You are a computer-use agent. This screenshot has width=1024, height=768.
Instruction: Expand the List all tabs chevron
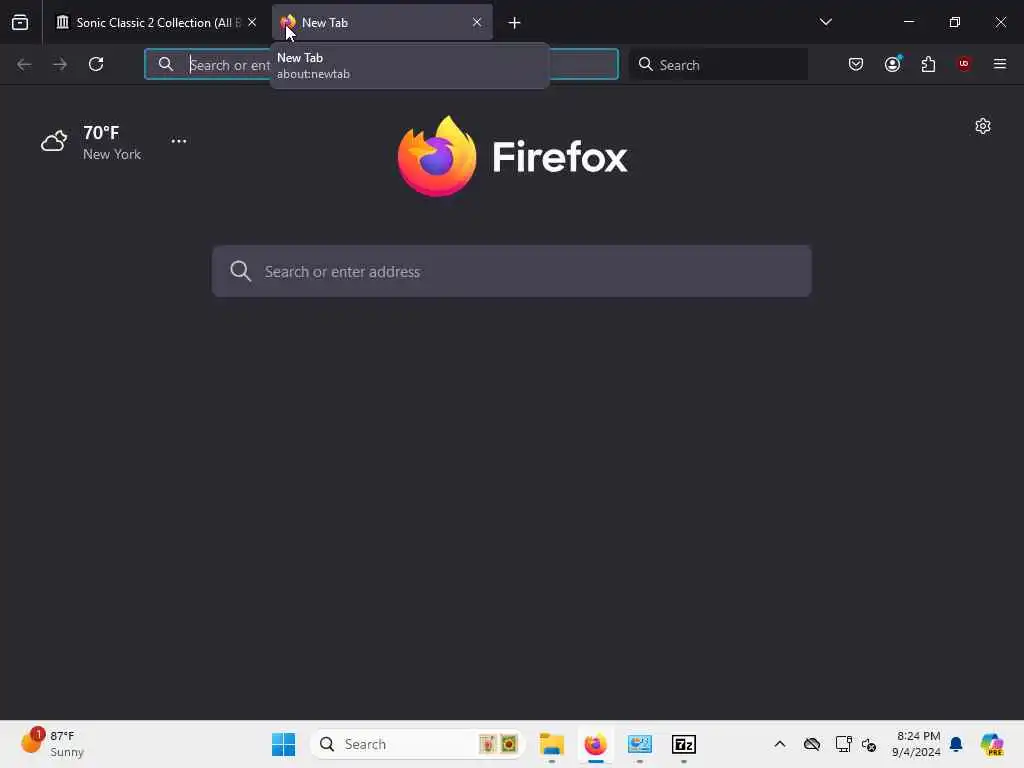(x=825, y=22)
